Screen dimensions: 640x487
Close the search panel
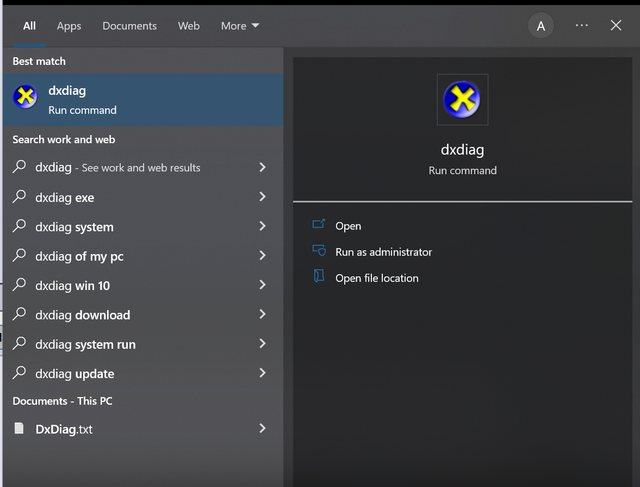pyautogui.click(x=616, y=25)
